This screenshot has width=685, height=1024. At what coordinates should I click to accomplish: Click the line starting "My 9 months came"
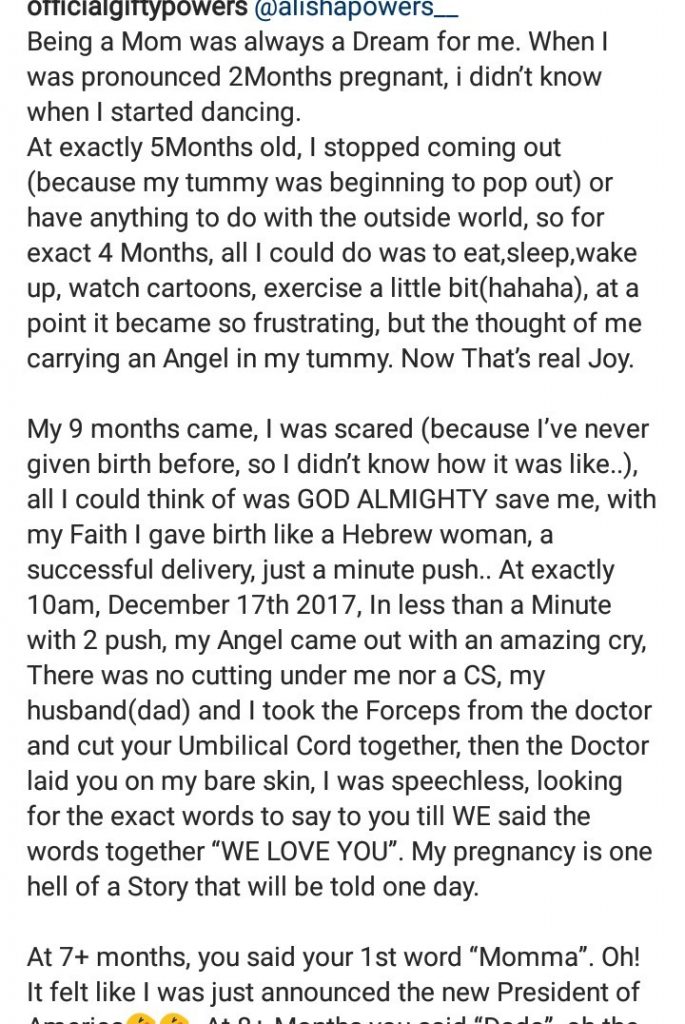337,430
